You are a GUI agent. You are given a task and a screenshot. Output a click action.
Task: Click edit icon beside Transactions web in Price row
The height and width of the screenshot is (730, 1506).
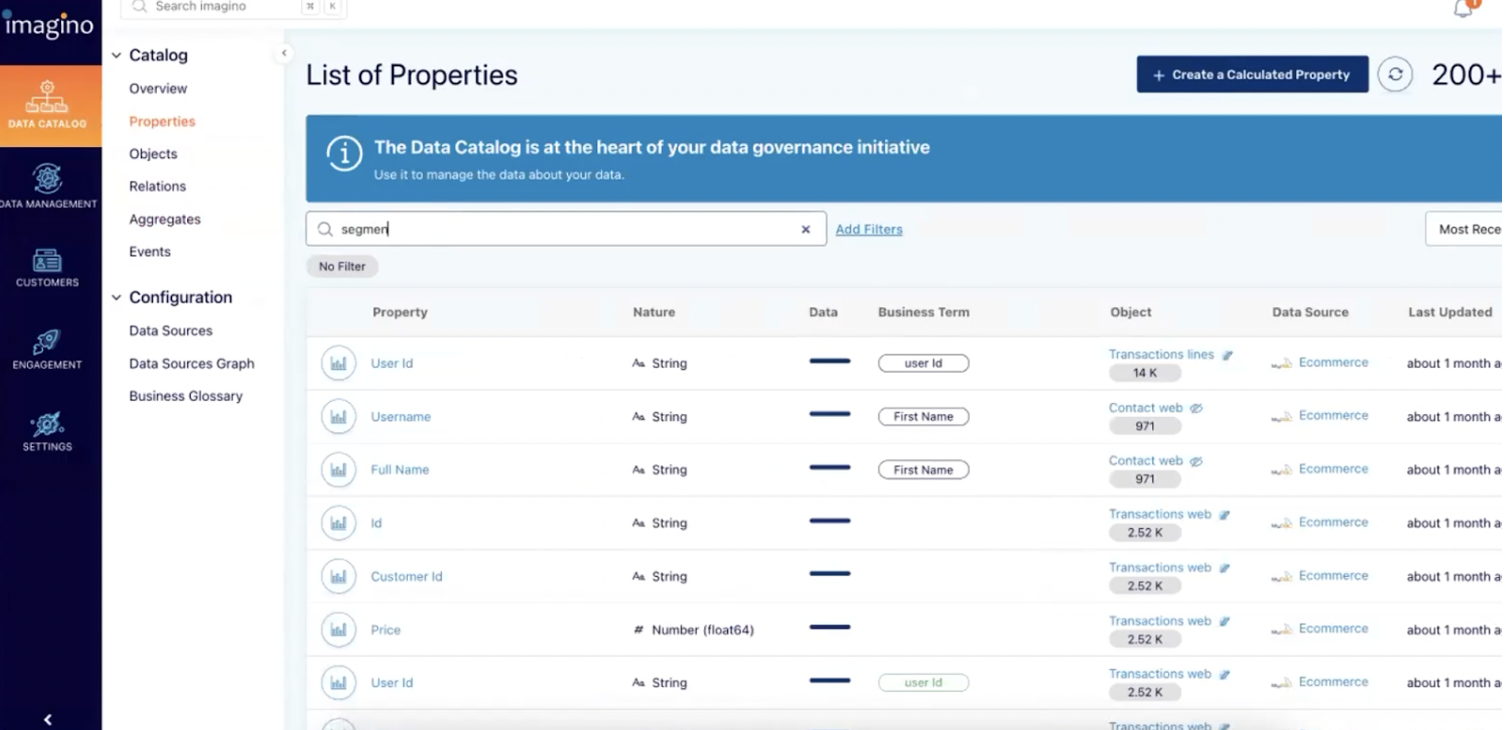(x=1224, y=621)
